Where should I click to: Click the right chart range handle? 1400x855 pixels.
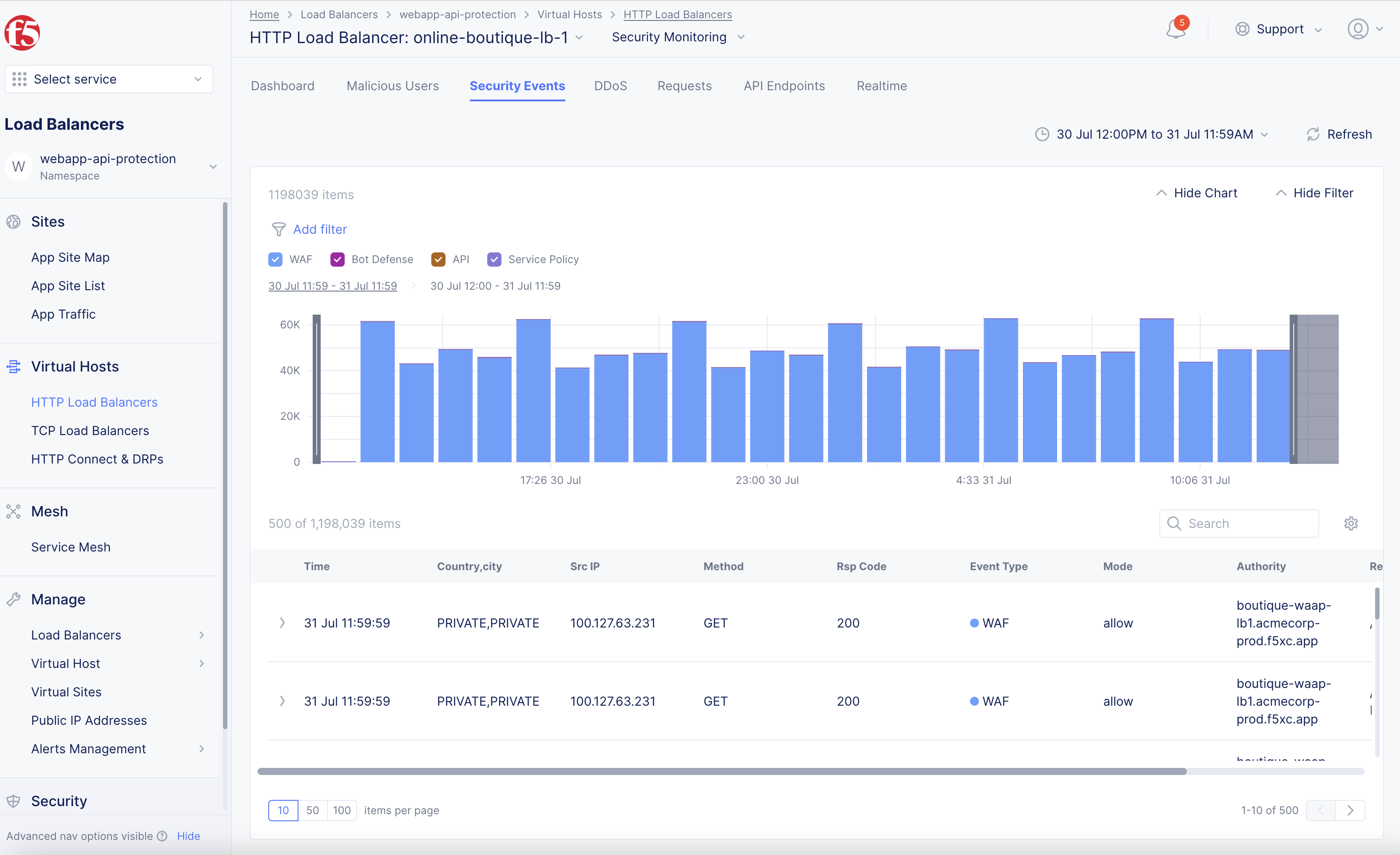[1294, 389]
